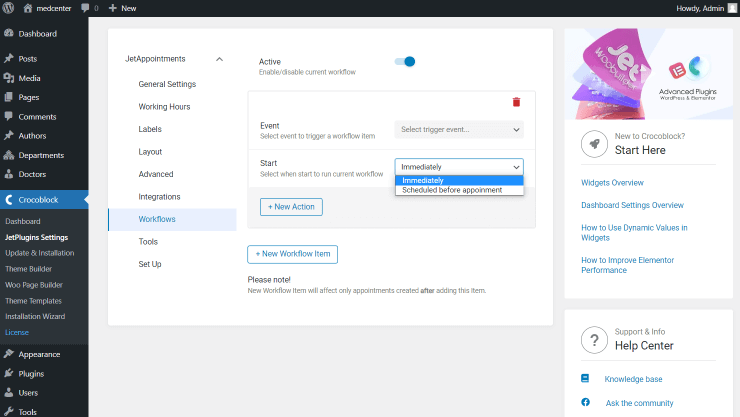The image size is (740, 417).
Task: Click the Facebook community icon
Action: point(585,402)
